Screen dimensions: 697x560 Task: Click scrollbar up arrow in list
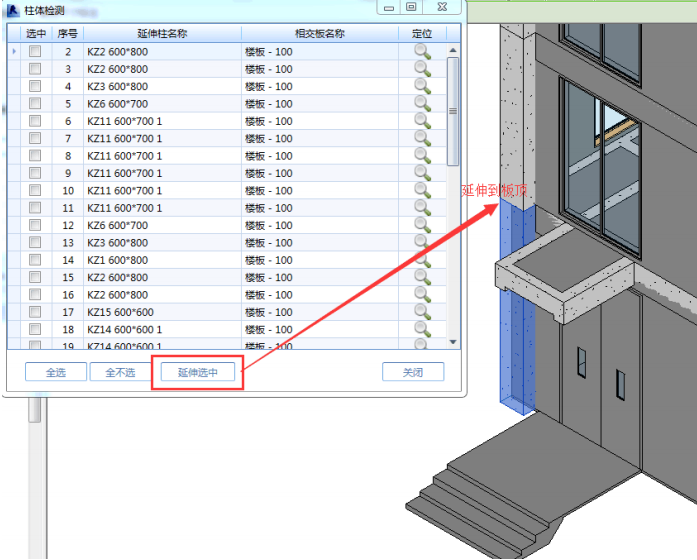pos(453,50)
